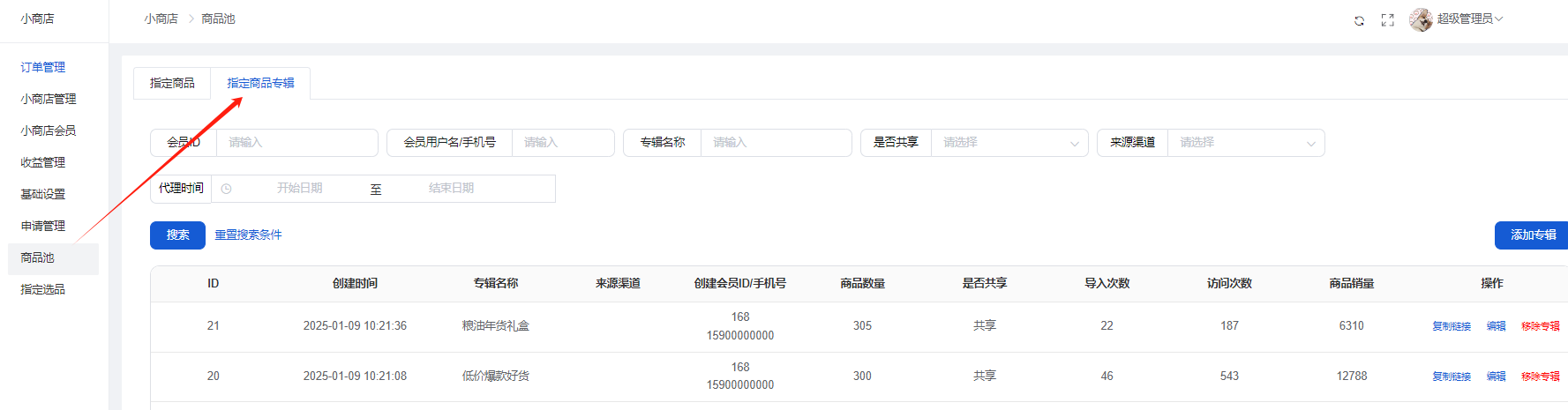Switch to the 指定商品 tab
Image resolution: width=1568 pixels, height=410 pixels.
172,83
